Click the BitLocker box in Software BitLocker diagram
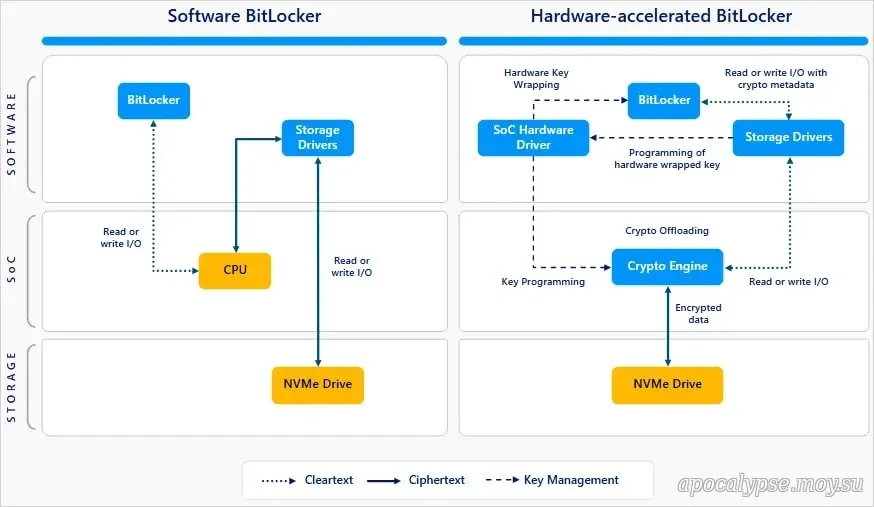Image resolution: width=874 pixels, height=507 pixels. click(x=154, y=100)
